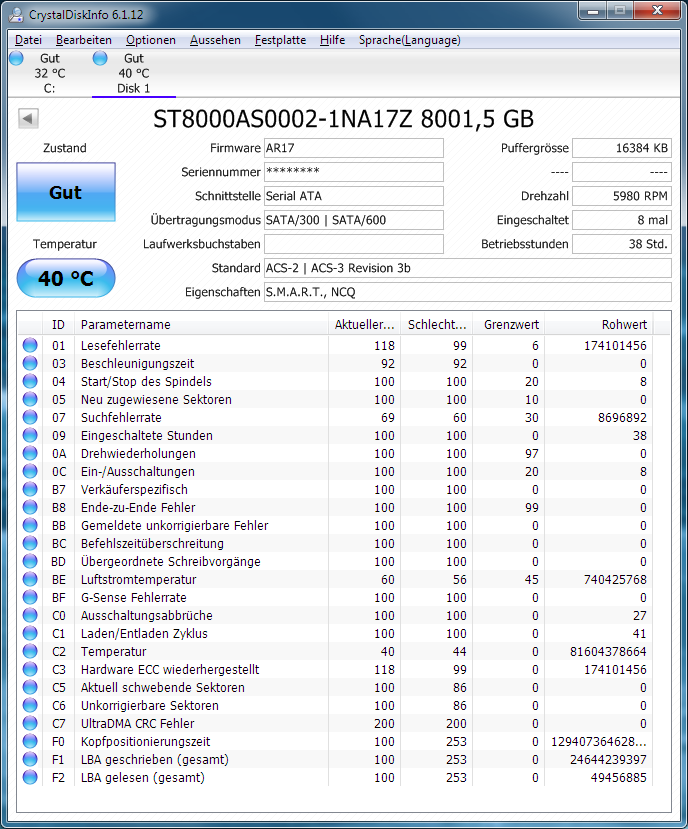Click status orb for Verkäuferspezifisch row
Image resolution: width=688 pixels, height=829 pixels.
click(x=30, y=489)
